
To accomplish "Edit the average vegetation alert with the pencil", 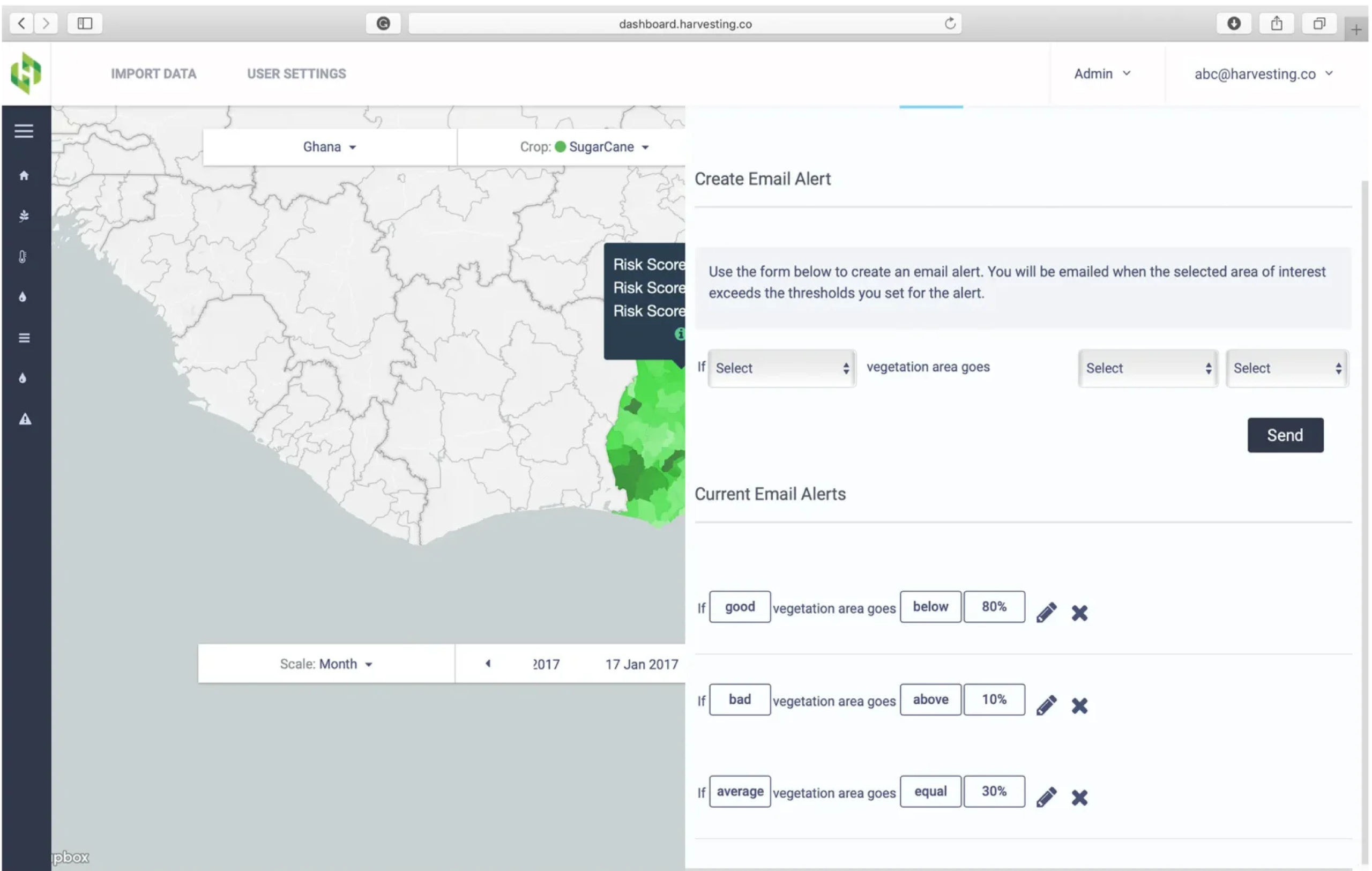I will [1046, 797].
